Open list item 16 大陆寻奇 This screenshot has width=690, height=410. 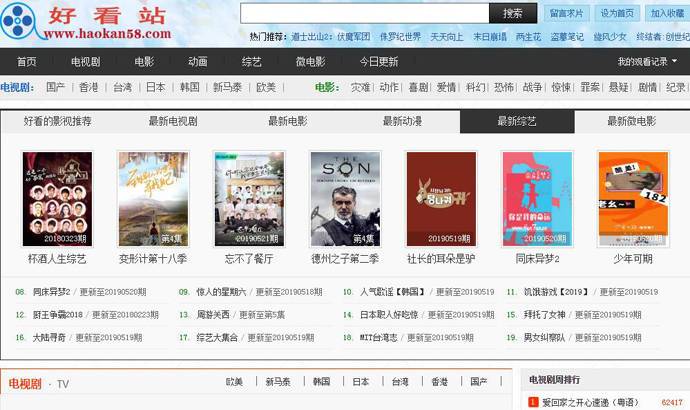click(49, 337)
